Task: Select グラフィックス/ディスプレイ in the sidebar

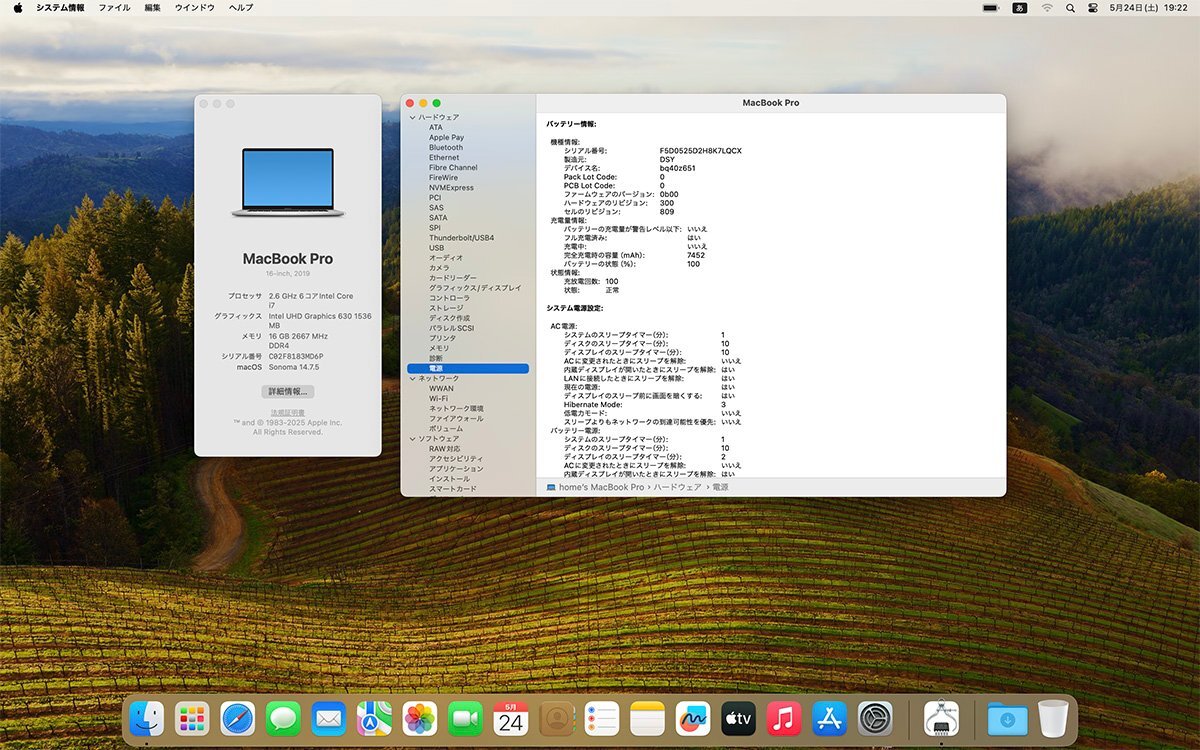Action: click(x=475, y=288)
